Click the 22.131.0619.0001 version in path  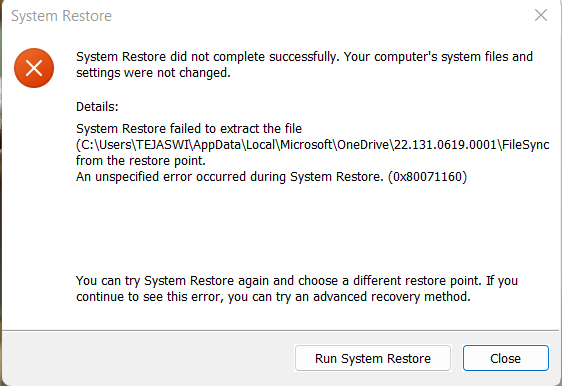click(445, 145)
